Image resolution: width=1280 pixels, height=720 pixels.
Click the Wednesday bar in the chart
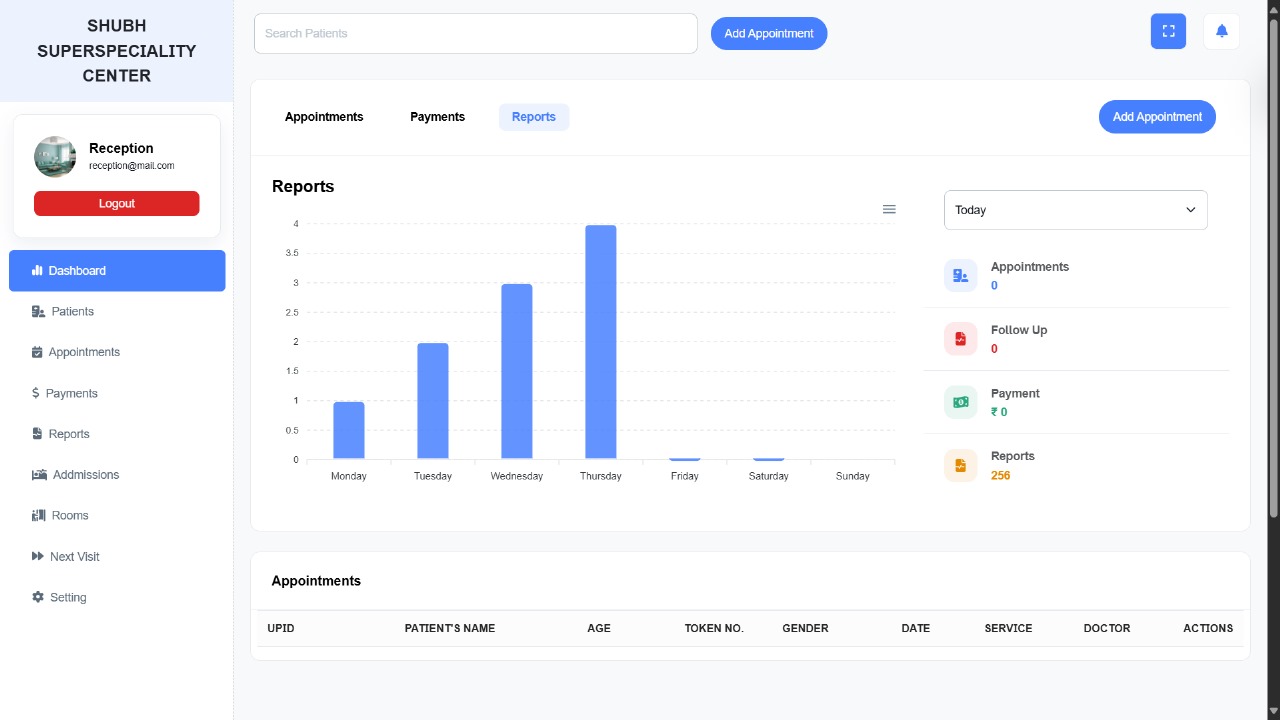pyautogui.click(x=517, y=372)
